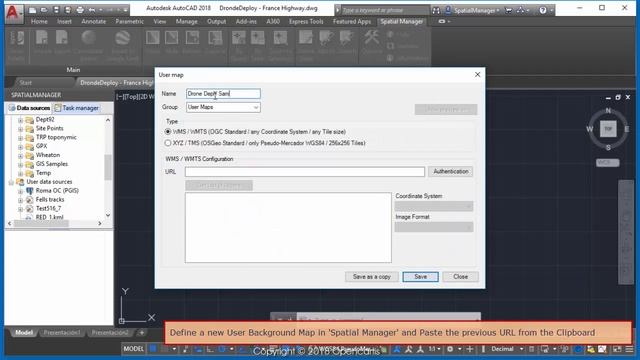Collapse the User data sources tree node
640x360 pixels.
pyautogui.click(x=11, y=182)
